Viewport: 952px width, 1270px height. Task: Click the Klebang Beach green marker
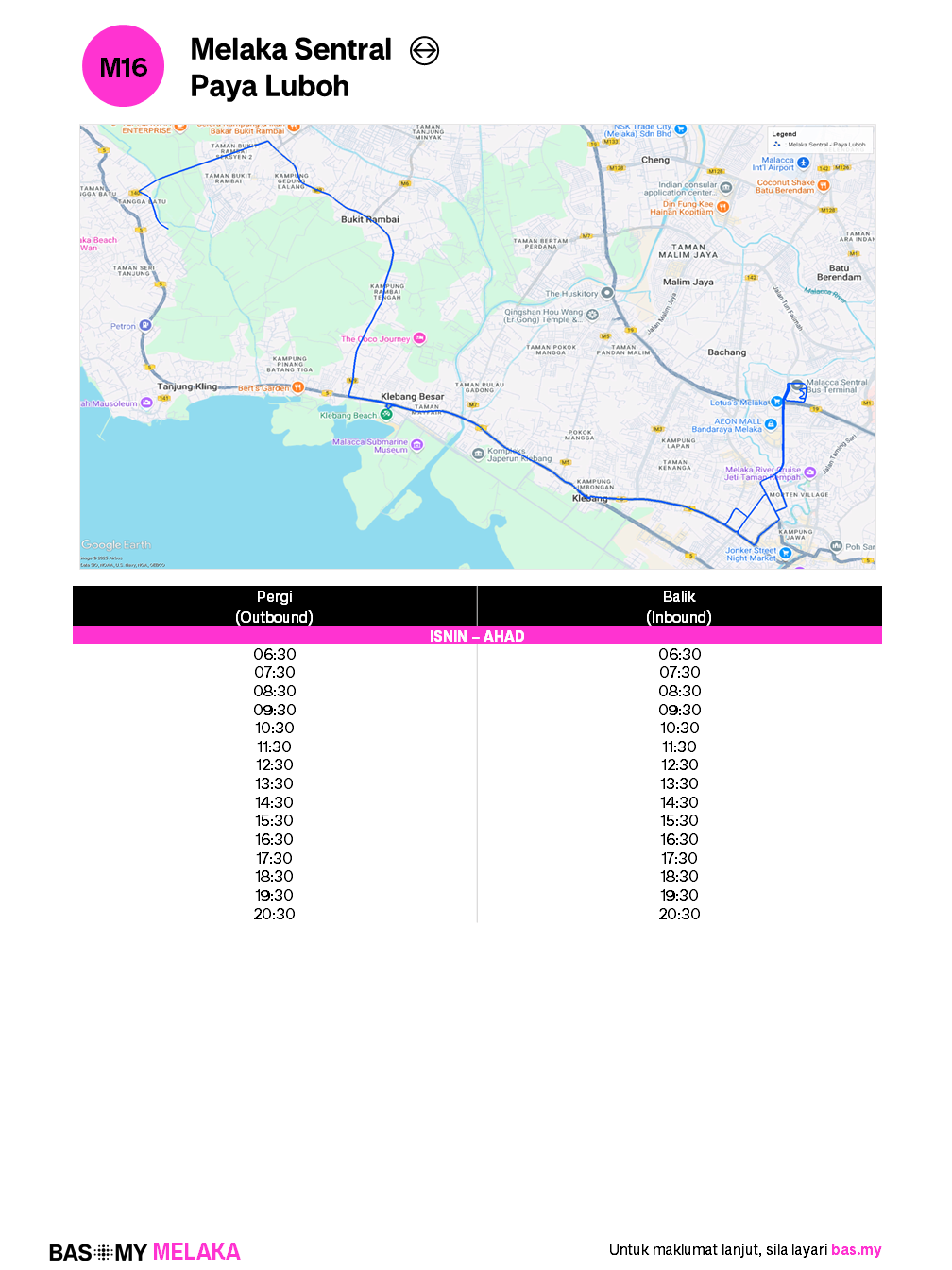coord(386,414)
